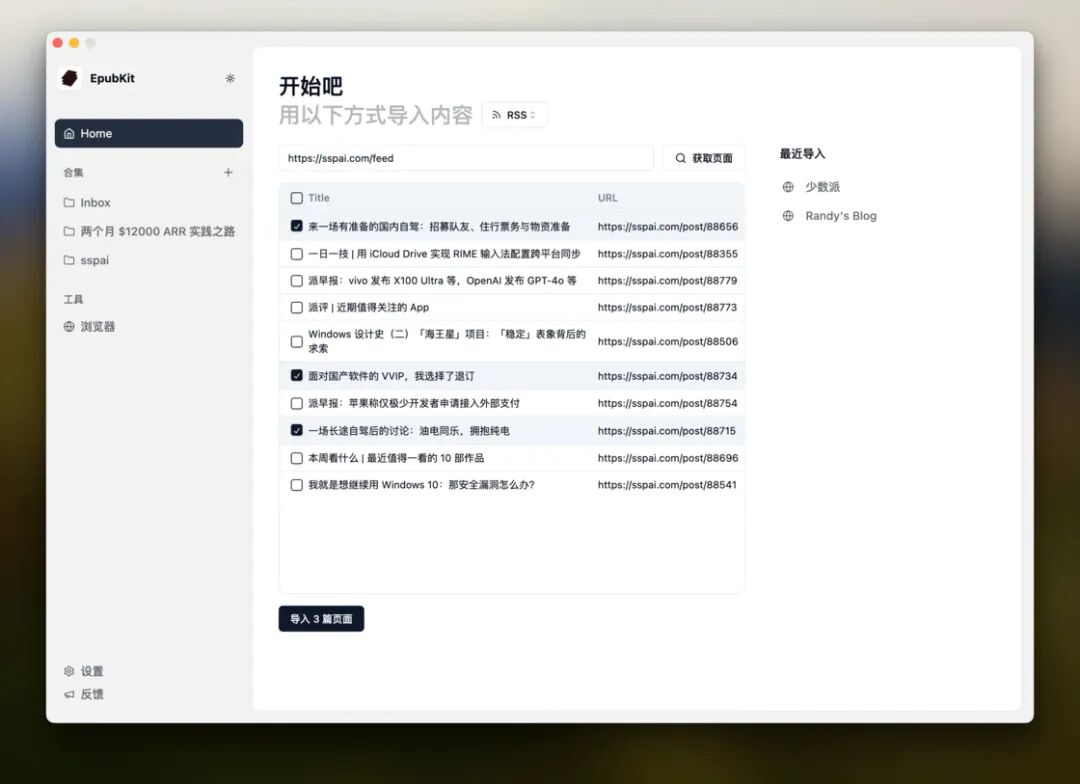The height and width of the screenshot is (784, 1080).
Task: Click the 获取页面 fetch button
Action: click(x=703, y=158)
